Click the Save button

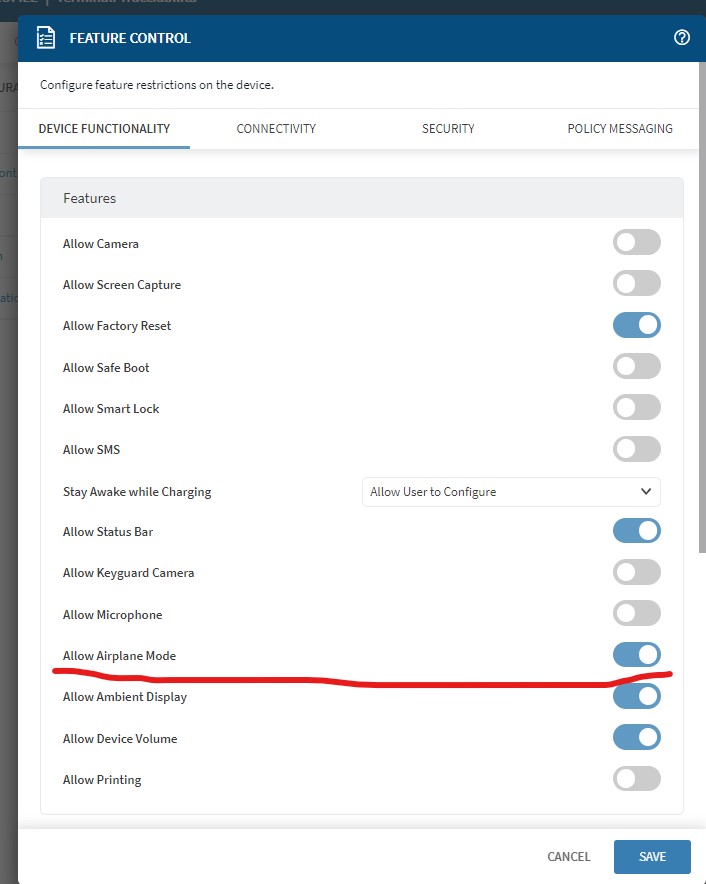[x=652, y=857]
